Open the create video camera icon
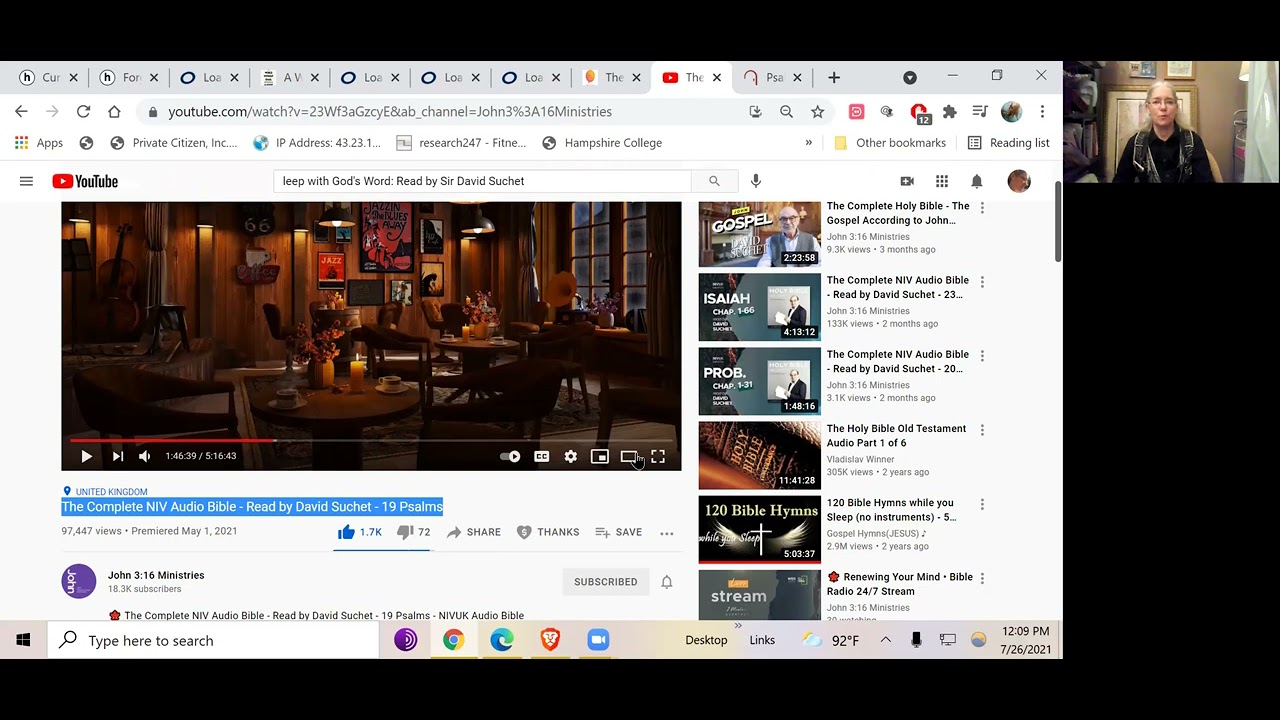Image resolution: width=1280 pixels, height=720 pixels. 907,181
